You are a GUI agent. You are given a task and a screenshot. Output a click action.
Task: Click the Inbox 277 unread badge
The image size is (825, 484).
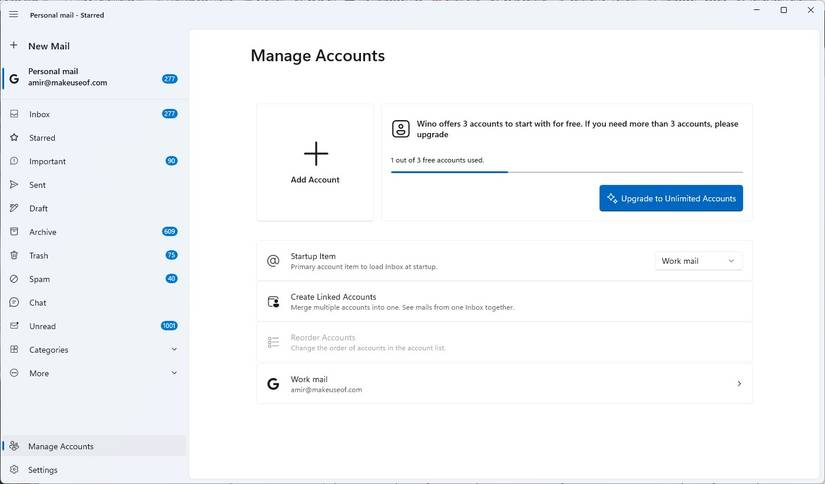169,114
